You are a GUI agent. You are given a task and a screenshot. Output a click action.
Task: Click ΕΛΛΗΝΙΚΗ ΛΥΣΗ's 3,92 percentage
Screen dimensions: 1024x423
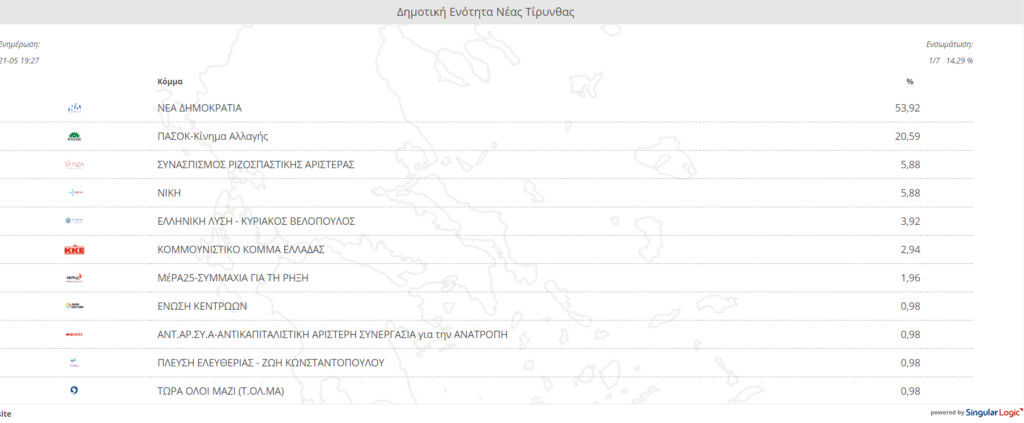910,221
